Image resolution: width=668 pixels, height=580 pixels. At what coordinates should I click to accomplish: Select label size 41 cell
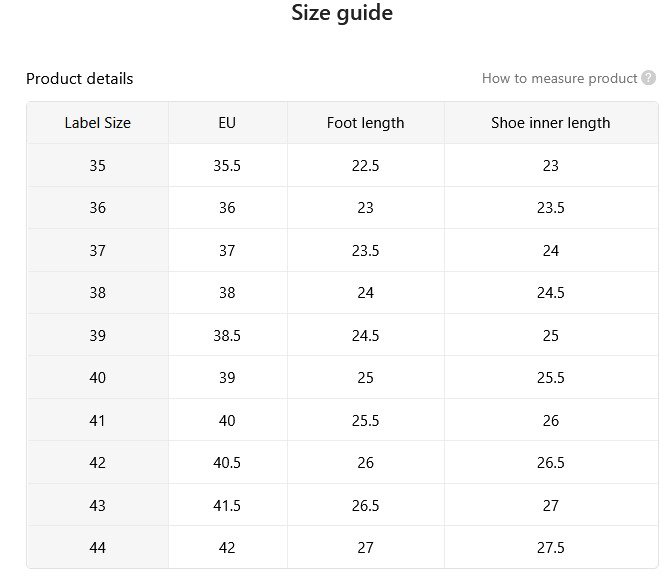[98, 421]
